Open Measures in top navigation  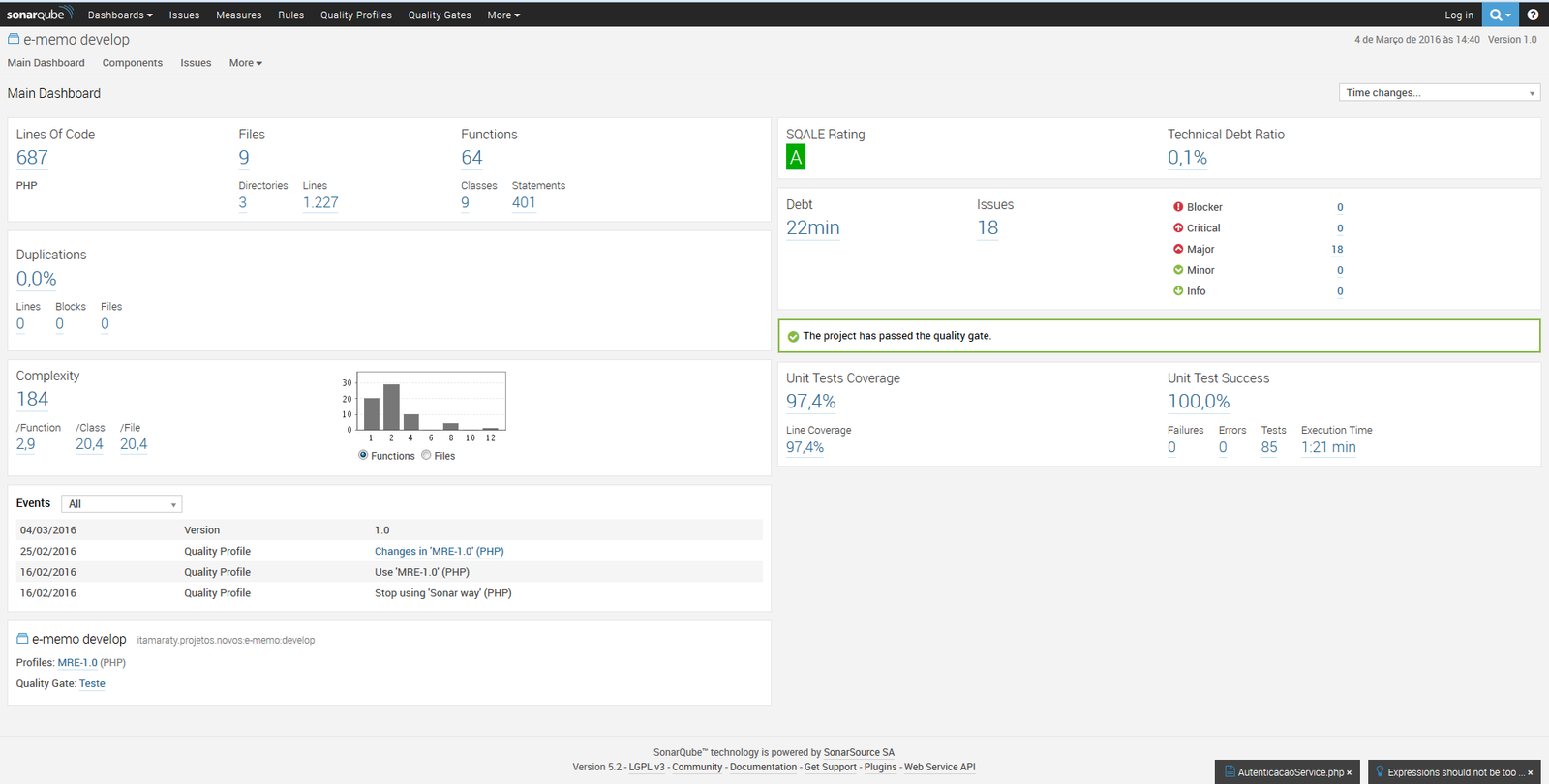(x=239, y=15)
